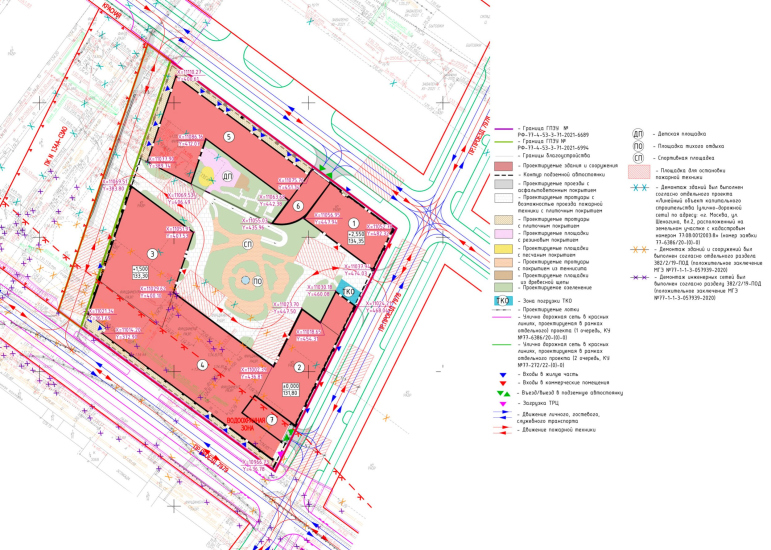771x550 pixels.
Task: Click the ТКО box in the legend
Action: click(504, 300)
